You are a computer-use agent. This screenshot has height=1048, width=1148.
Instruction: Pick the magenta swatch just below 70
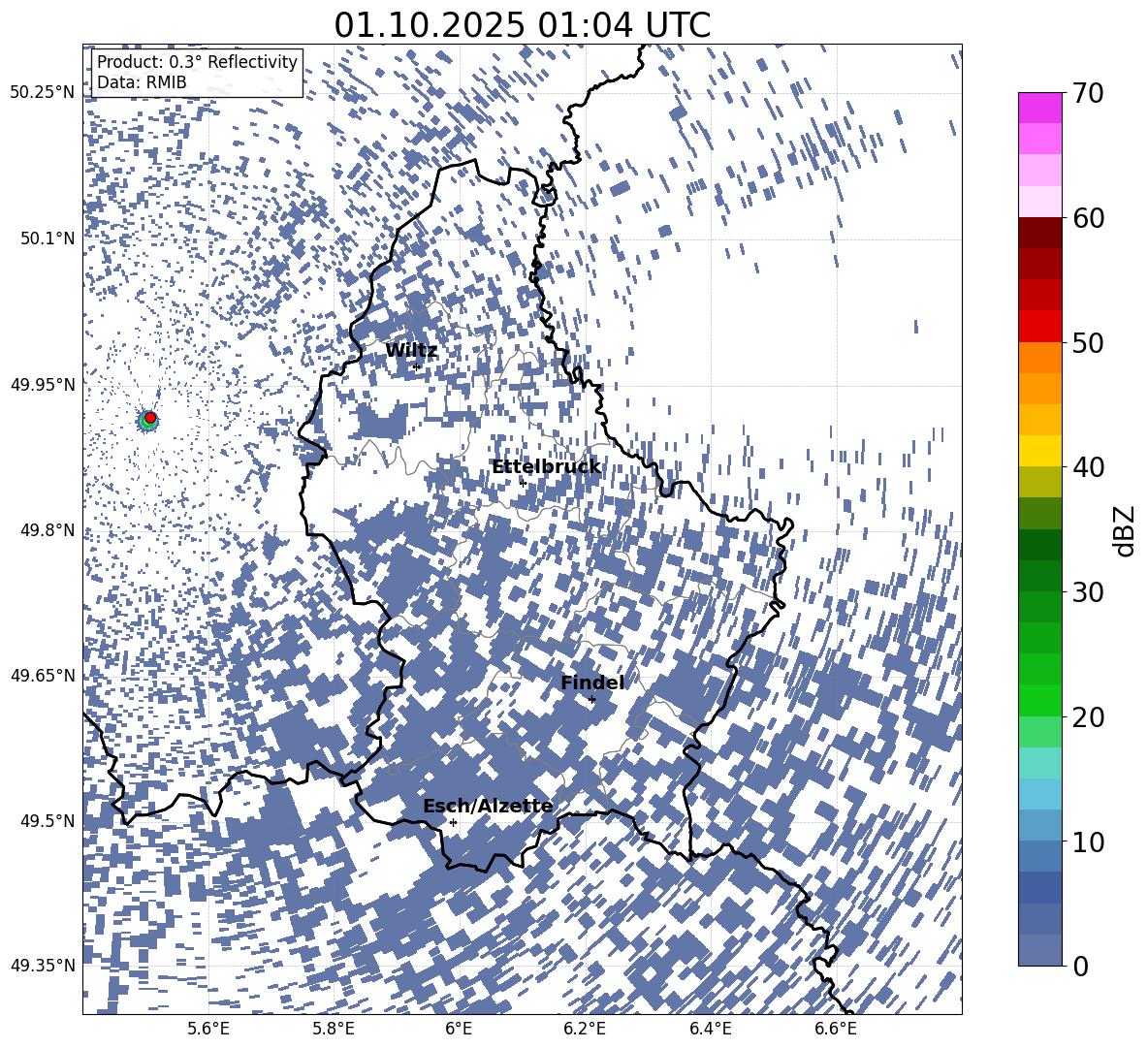[1040, 109]
